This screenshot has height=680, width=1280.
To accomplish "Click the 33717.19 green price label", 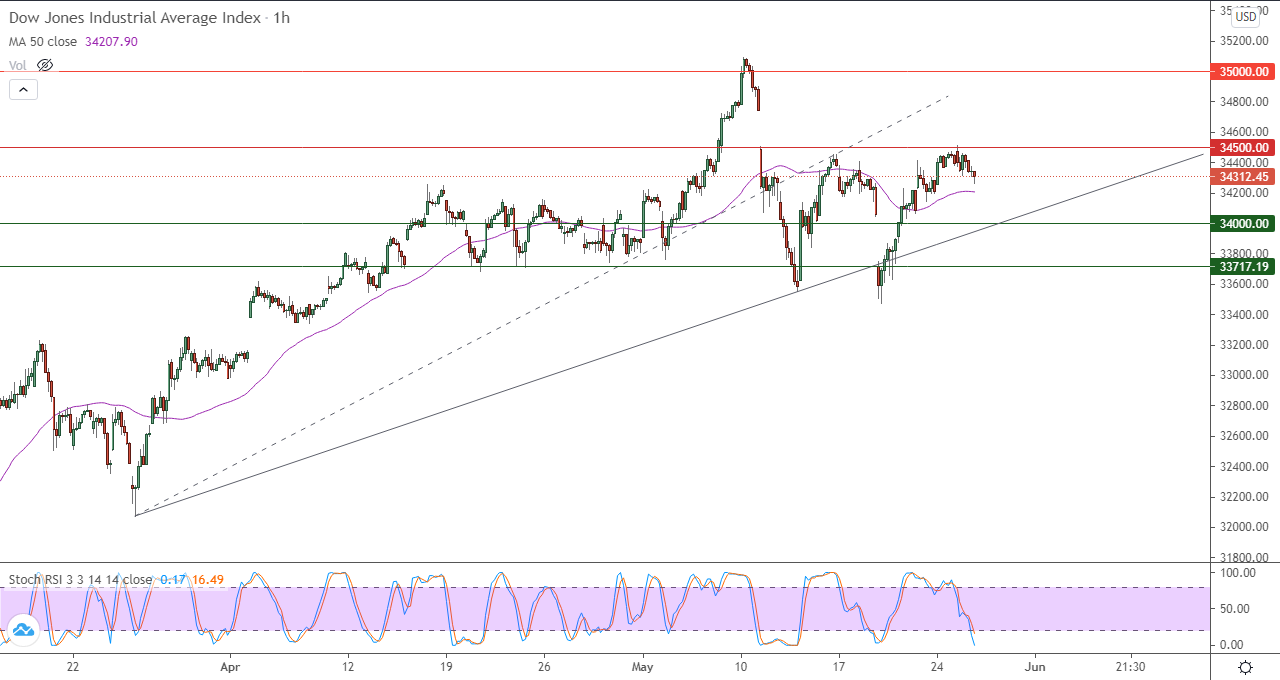I will tap(1242, 267).
